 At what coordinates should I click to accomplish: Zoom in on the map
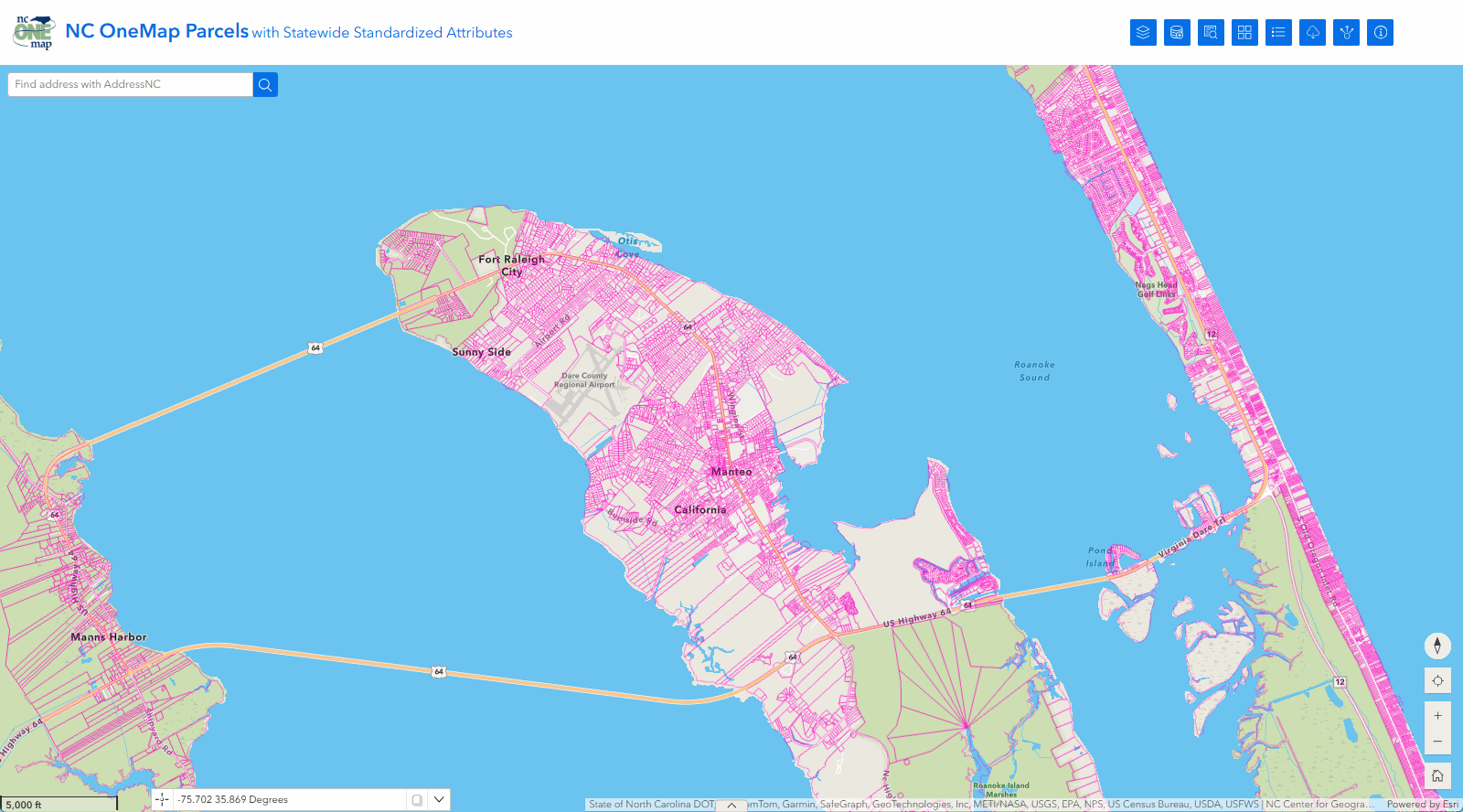point(1437,716)
